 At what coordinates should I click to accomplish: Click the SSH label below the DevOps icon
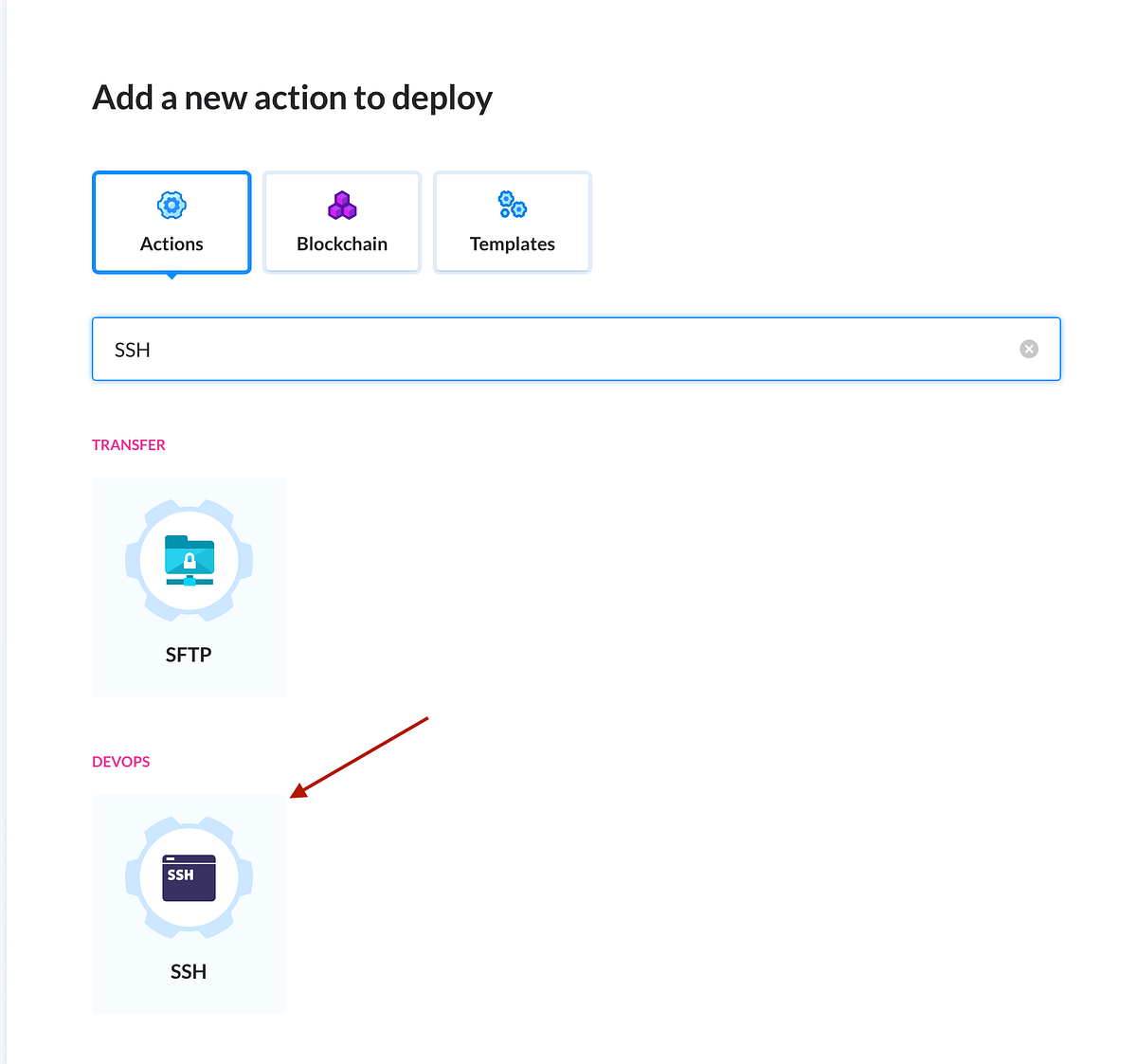(189, 970)
